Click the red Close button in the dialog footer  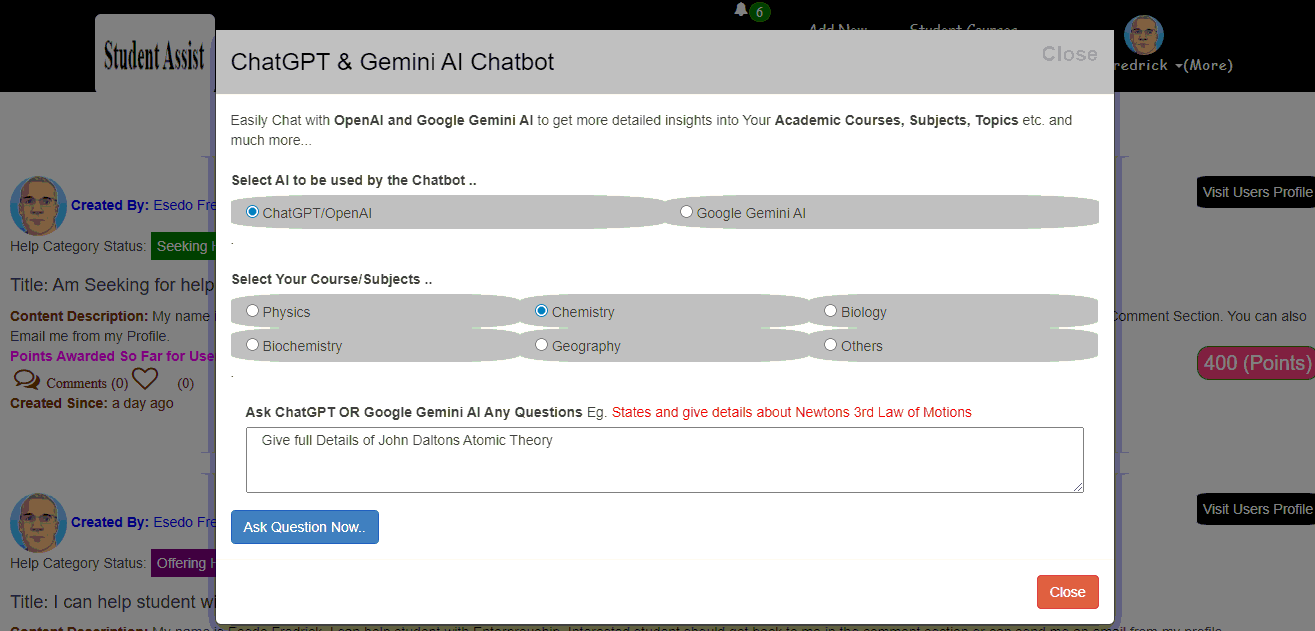pyautogui.click(x=1068, y=592)
